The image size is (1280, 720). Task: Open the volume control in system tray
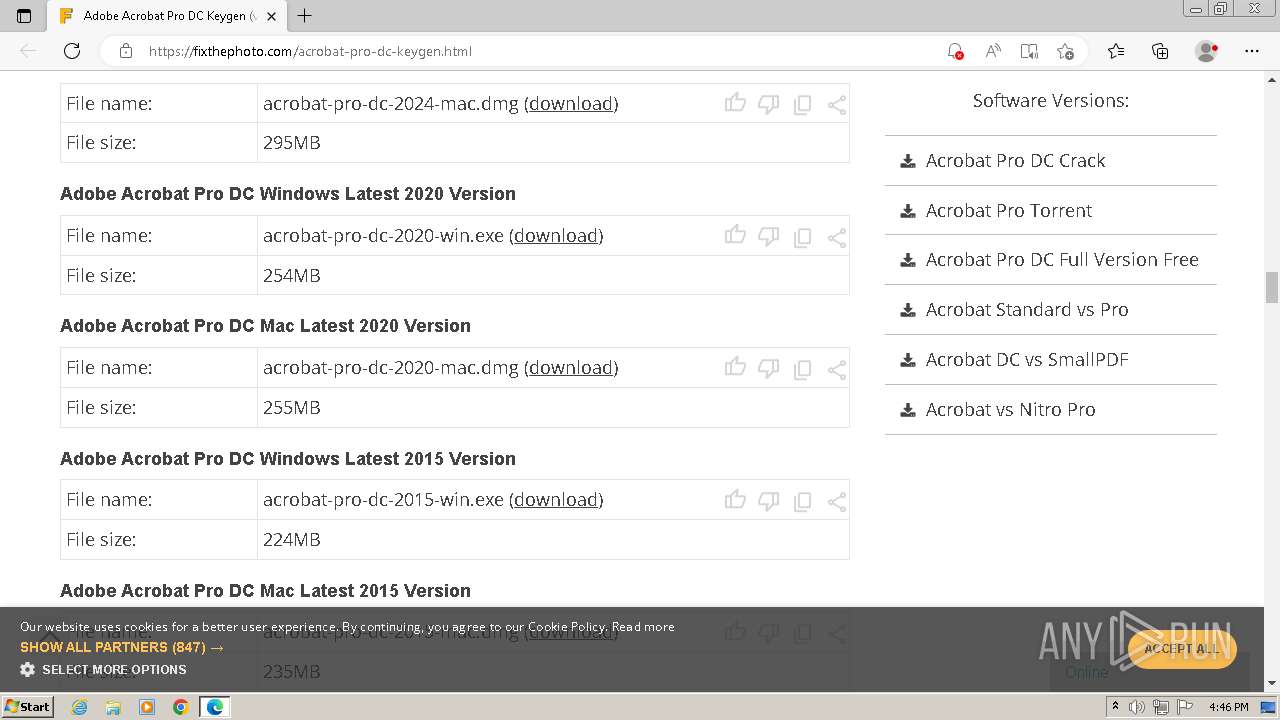click(x=1138, y=707)
